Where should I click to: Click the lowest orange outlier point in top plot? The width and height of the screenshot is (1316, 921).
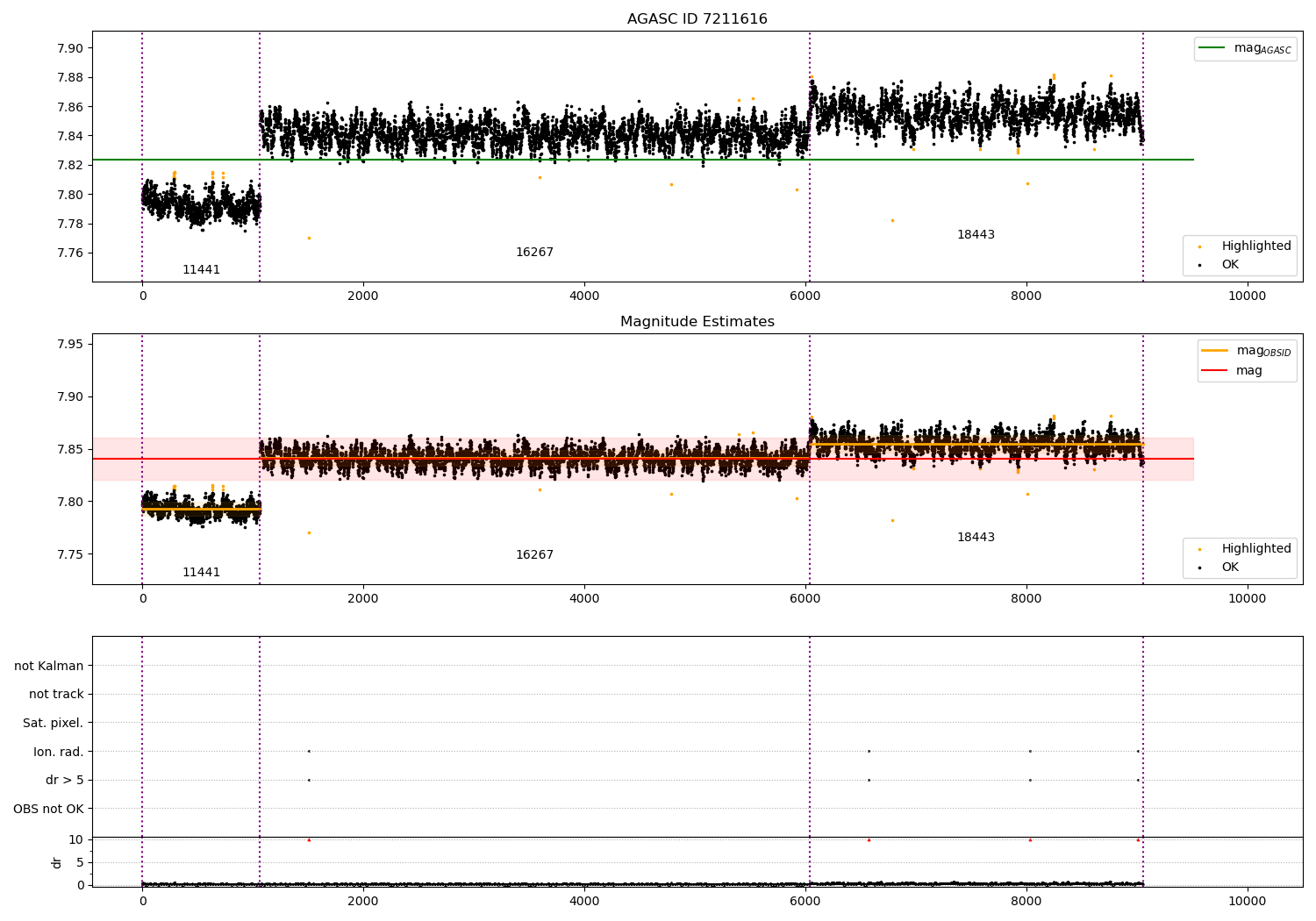coord(309,238)
